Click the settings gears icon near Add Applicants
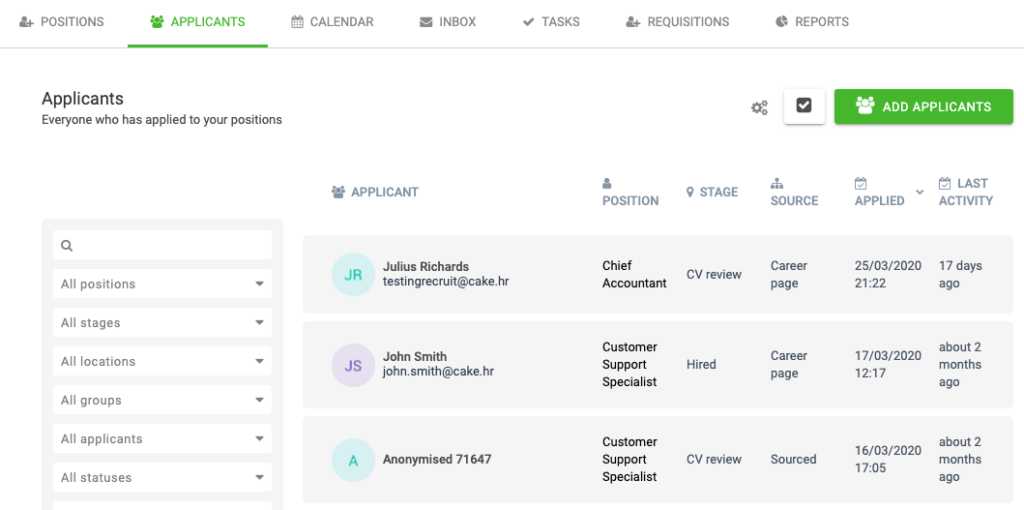This screenshot has height=510, width=1024. (759, 107)
